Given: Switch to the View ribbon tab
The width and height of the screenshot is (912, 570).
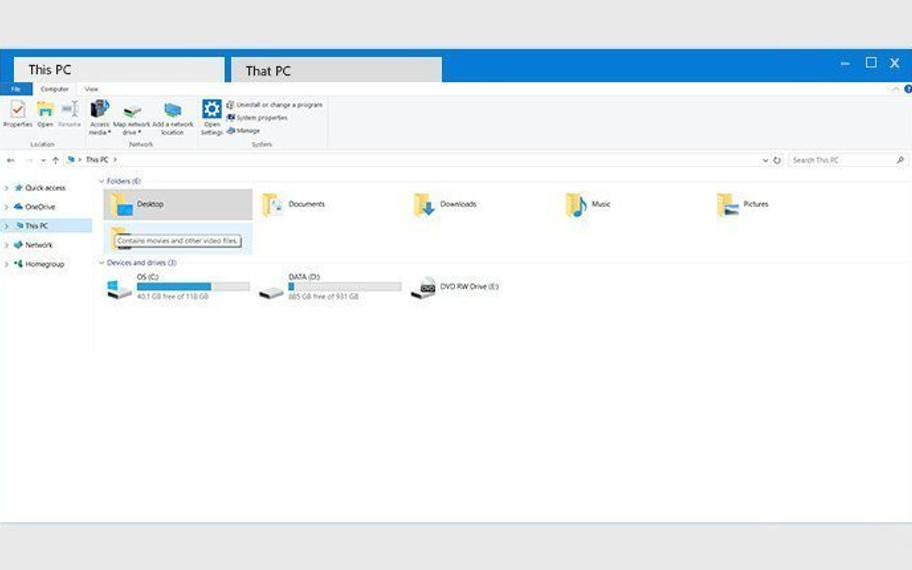Looking at the screenshot, I should pos(91,89).
